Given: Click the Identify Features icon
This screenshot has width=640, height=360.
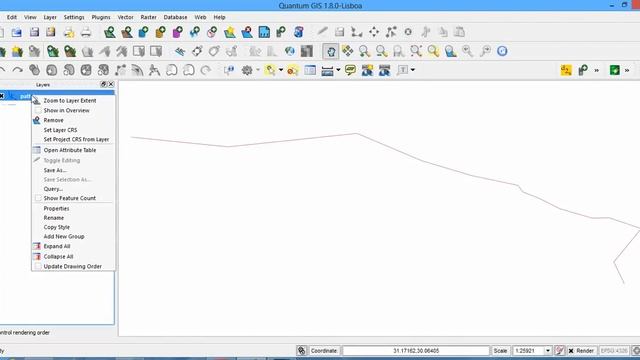Looking at the screenshot, I should point(229,70).
